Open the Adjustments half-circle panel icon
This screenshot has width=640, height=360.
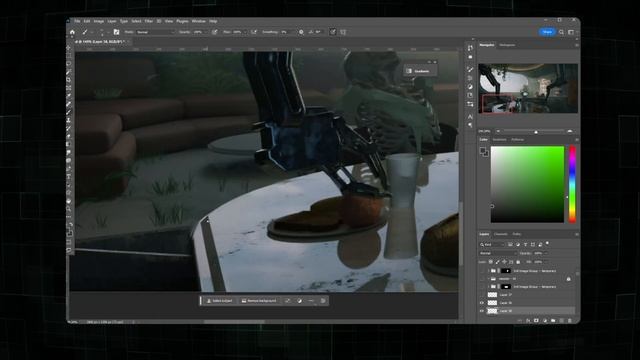[x=470, y=87]
